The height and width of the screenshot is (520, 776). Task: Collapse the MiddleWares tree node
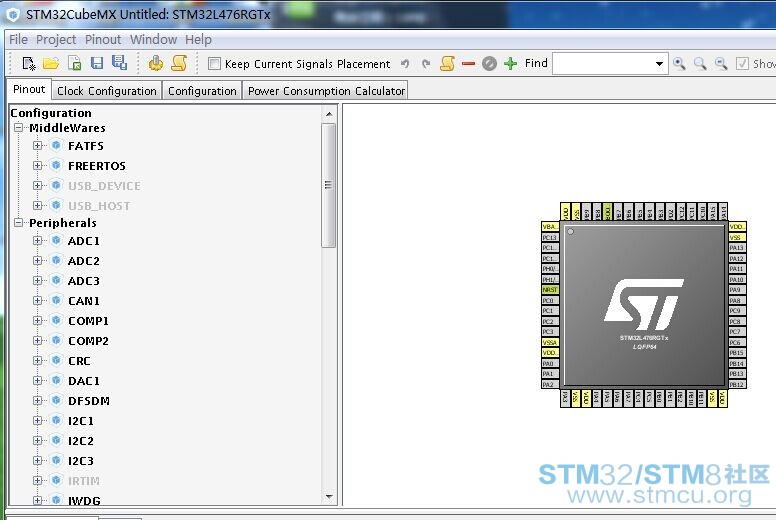(x=18, y=128)
